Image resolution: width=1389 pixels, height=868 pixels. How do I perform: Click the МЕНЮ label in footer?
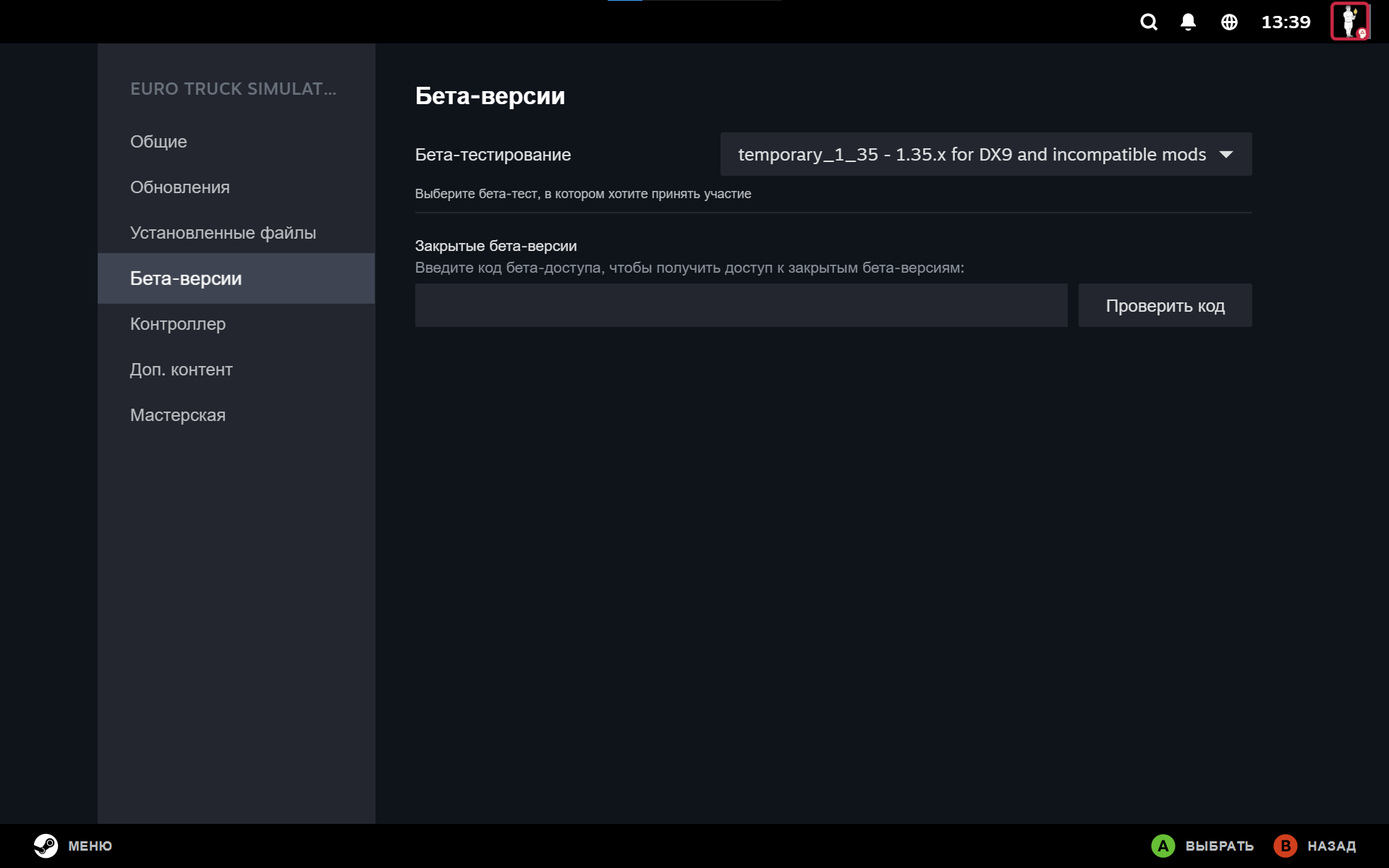coord(90,846)
